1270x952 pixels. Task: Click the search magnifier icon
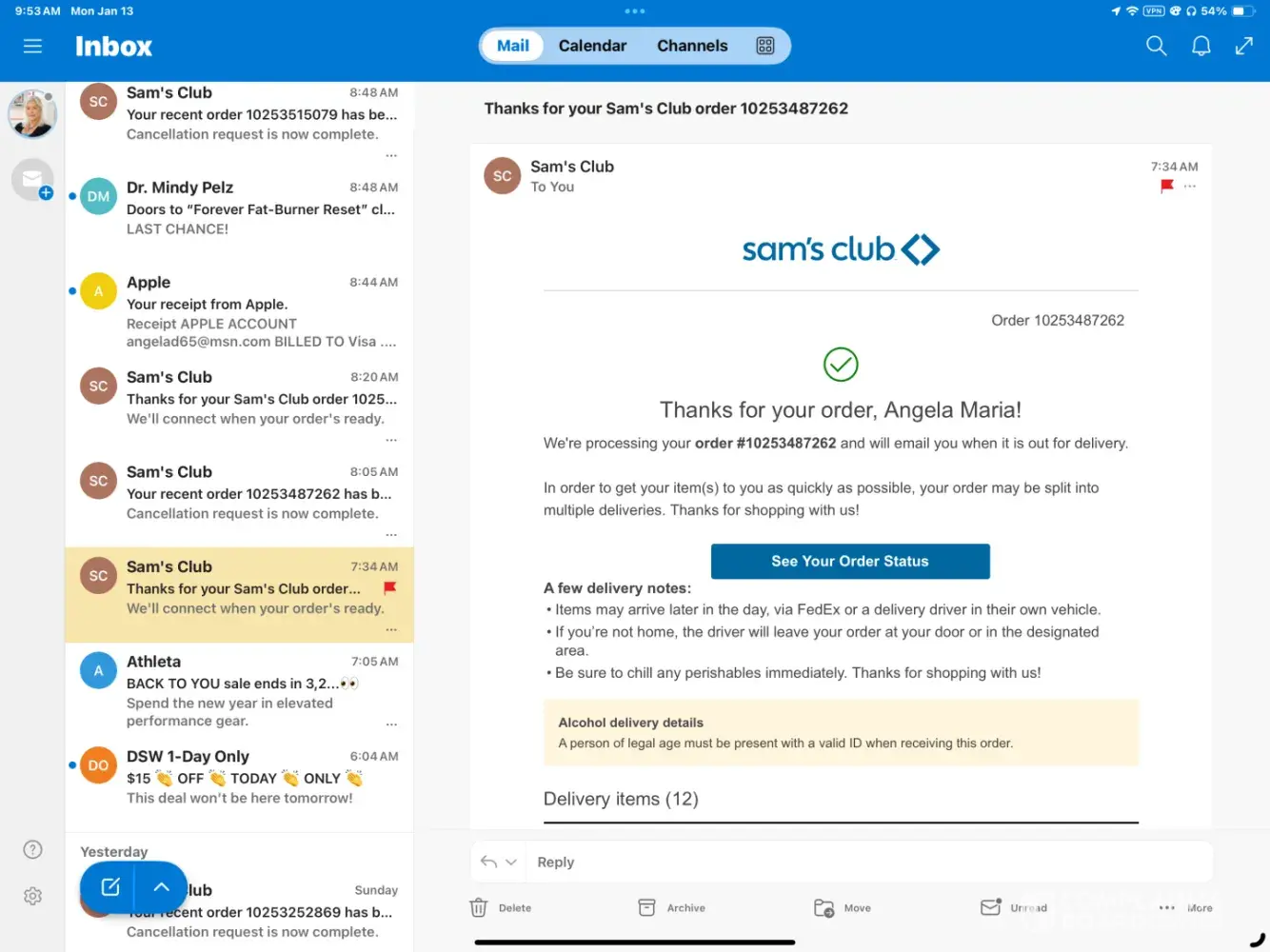pyautogui.click(x=1156, y=46)
